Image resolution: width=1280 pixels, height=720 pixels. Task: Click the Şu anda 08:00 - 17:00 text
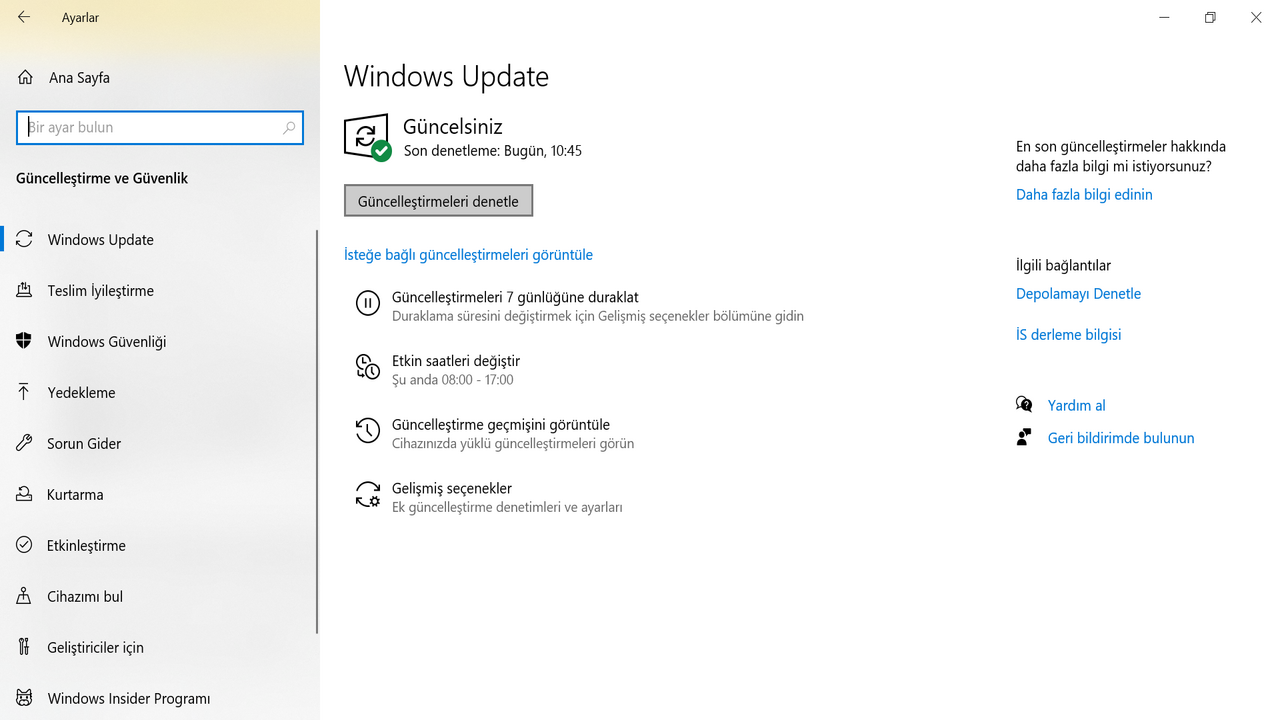(x=453, y=380)
